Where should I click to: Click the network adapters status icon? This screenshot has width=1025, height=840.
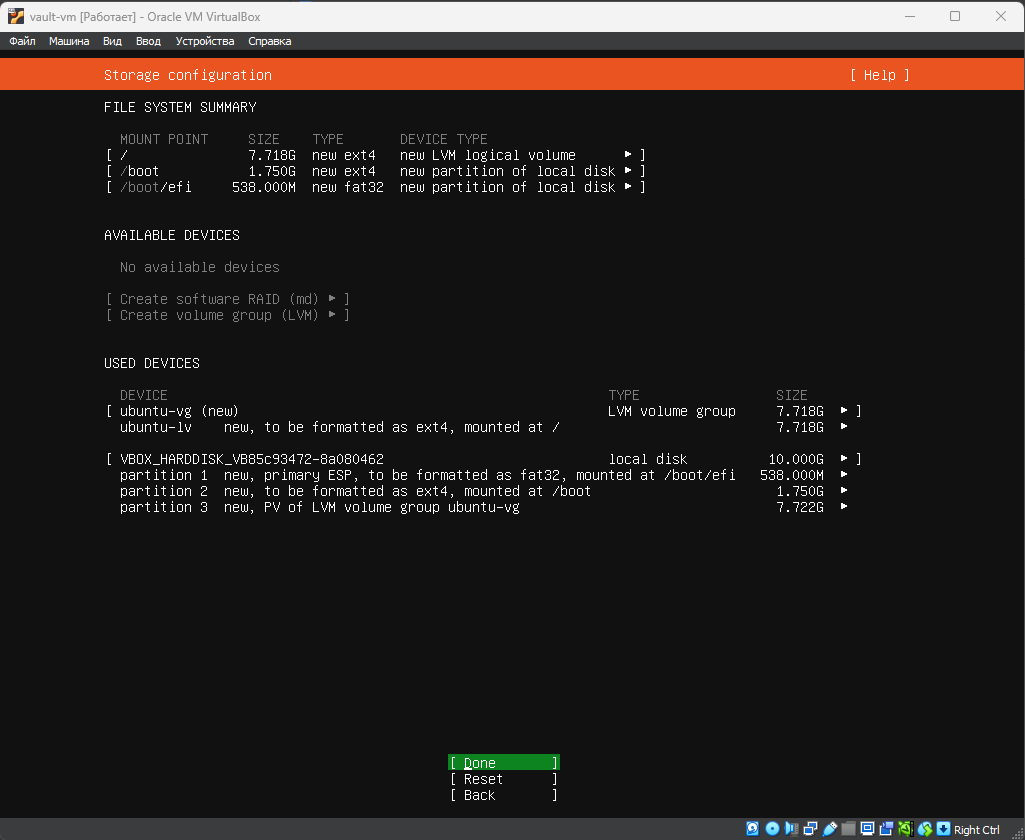click(810, 829)
